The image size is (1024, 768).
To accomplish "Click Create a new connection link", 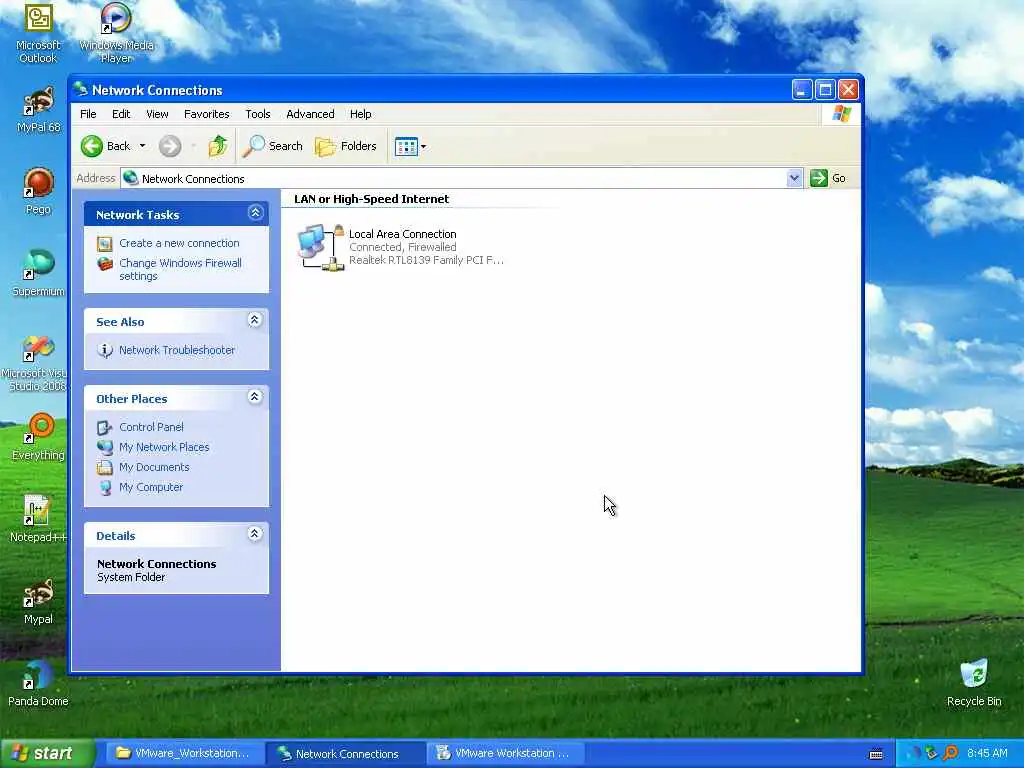I will click(x=179, y=243).
